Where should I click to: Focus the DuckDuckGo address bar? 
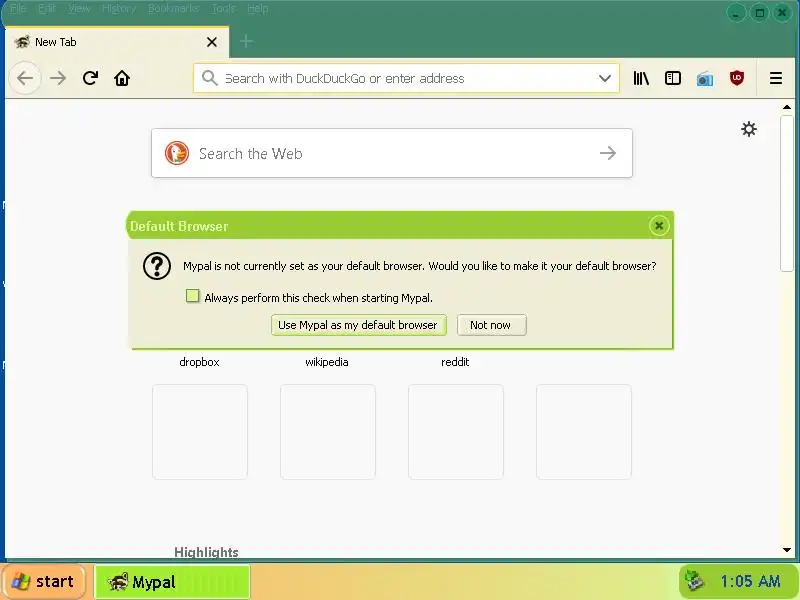(406, 78)
